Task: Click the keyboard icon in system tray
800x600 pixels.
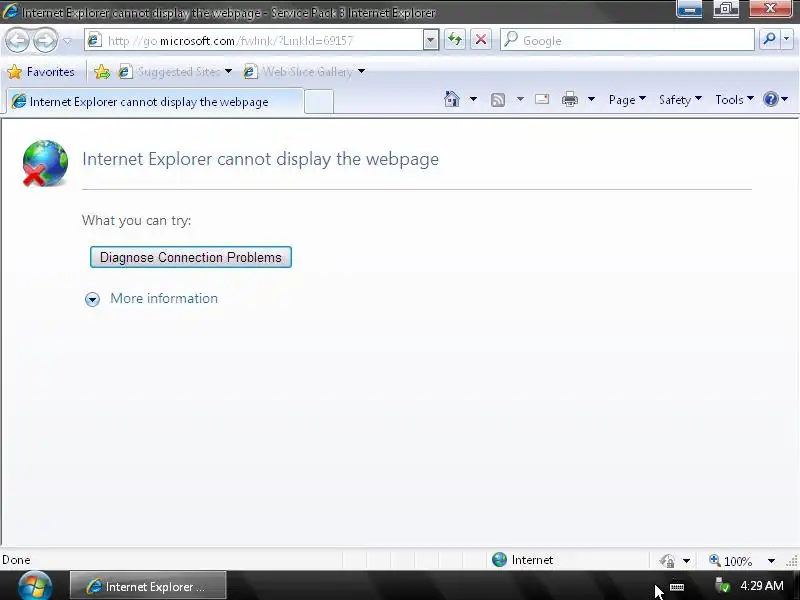Action: [677, 587]
